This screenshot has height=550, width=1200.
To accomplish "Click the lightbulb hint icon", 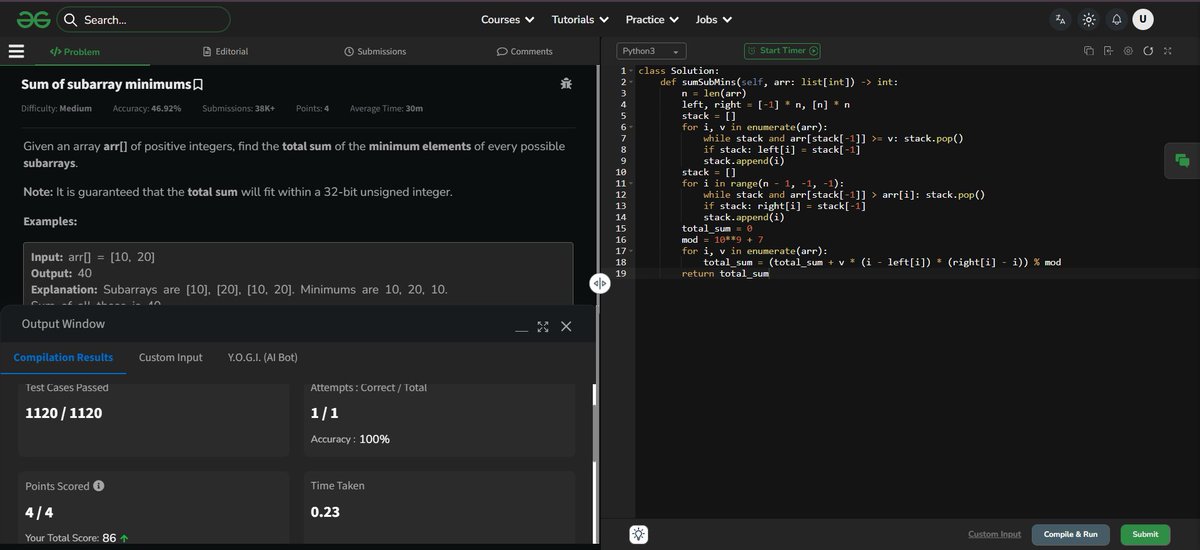I will (x=640, y=534).
